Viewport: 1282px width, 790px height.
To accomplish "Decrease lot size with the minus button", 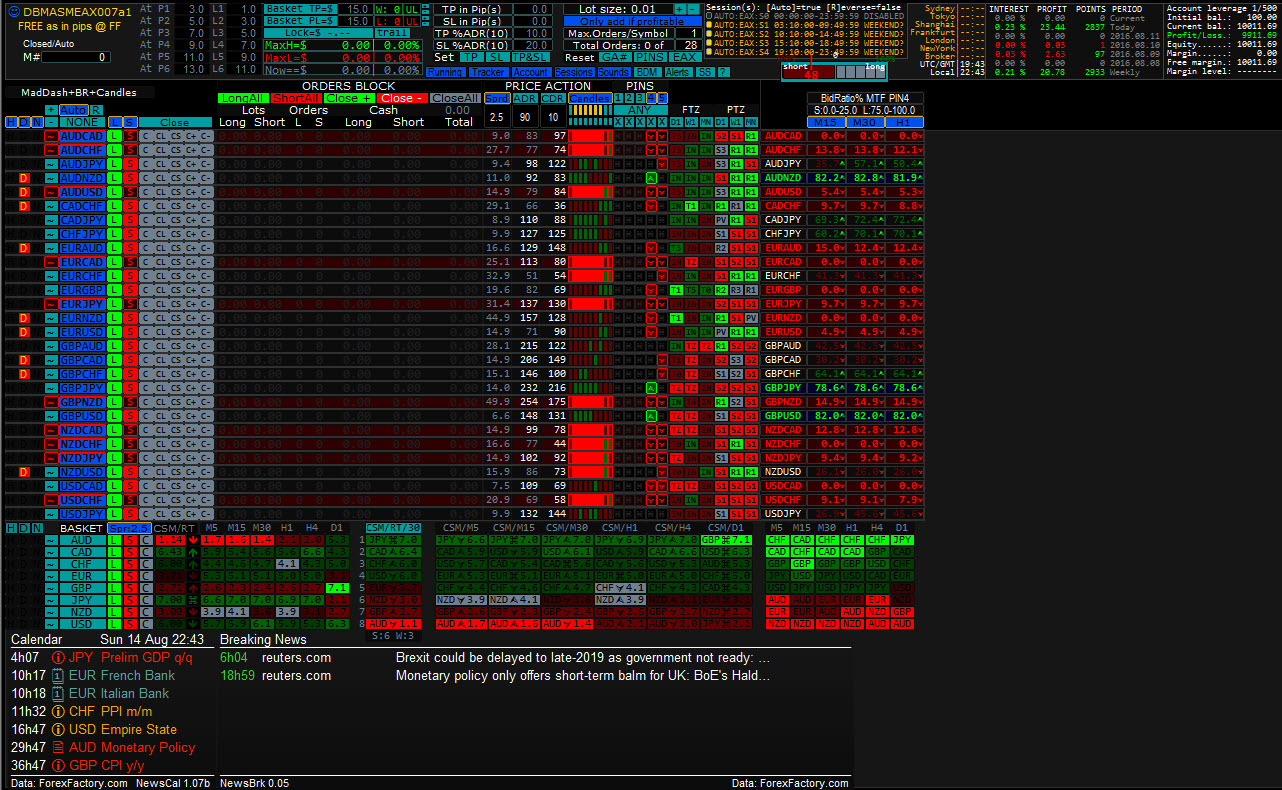I will click(693, 9).
